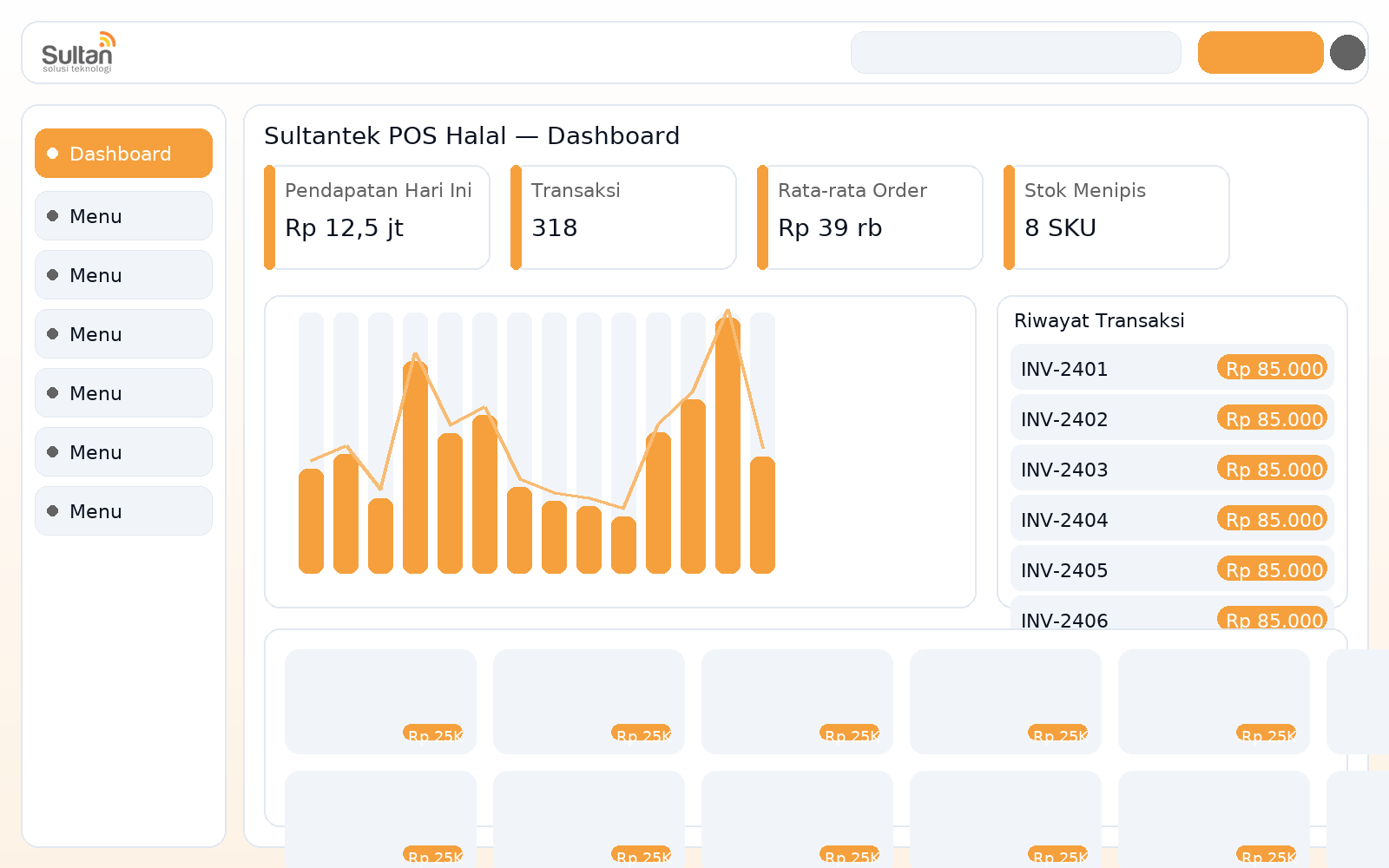Tap the Rp 85.000 amount on INV-2403
The width and height of the screenshot is (1389, 868).
tap(1273, 469)
